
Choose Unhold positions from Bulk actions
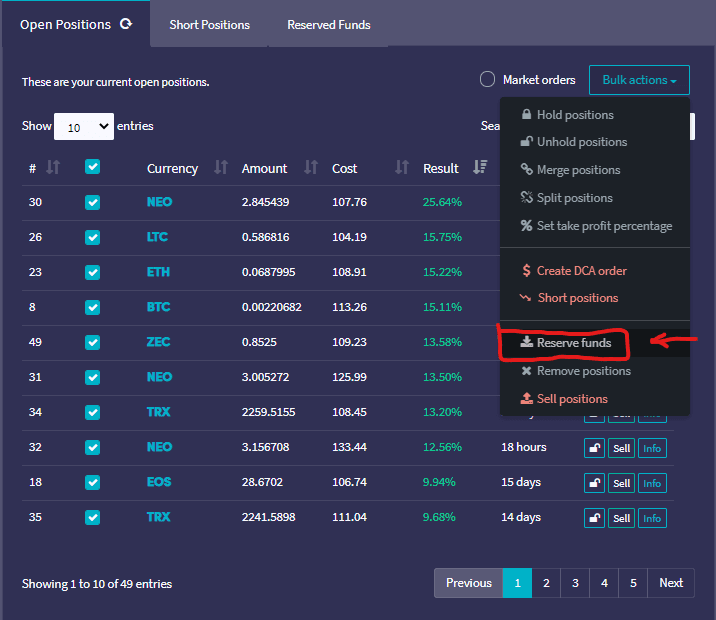click(x=595, y=142)
